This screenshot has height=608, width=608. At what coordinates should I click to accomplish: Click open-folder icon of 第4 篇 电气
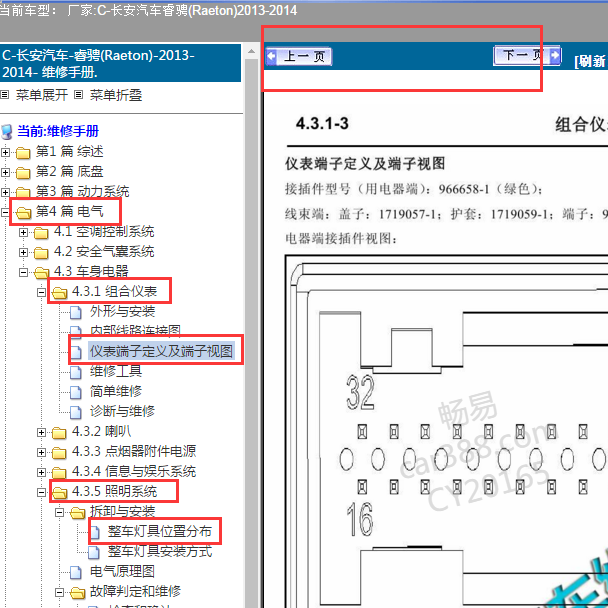[x=23, y=212]
